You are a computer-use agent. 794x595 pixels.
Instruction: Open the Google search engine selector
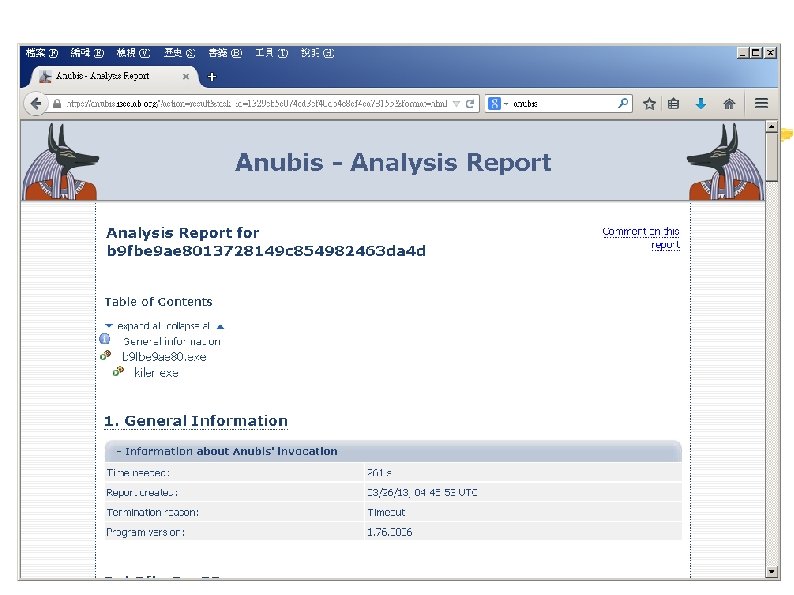pos(498,104)
